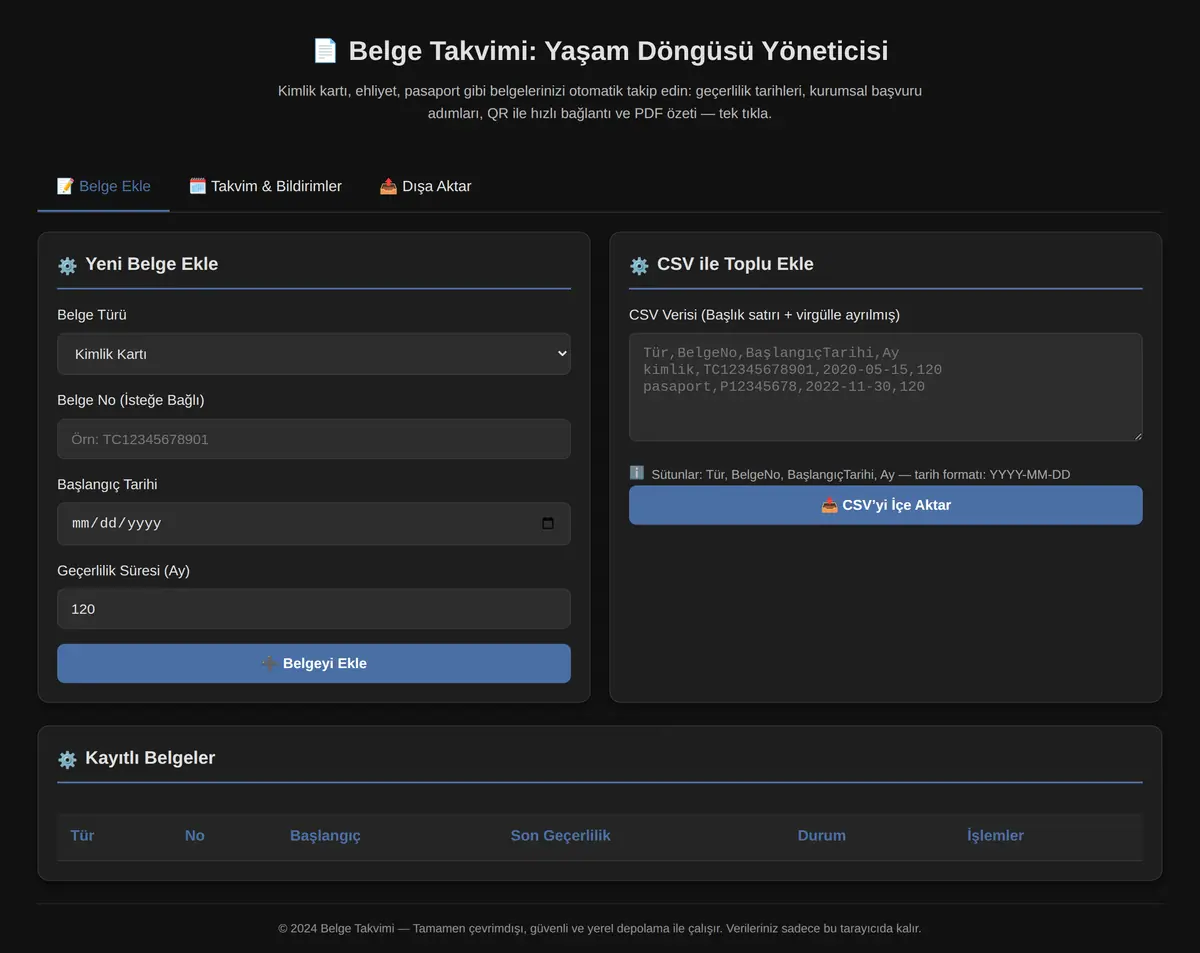Screen dimensions: 1200x953
Task: Click the Geçerlilik Süresi (Ay) label
Action: pos(123,571)
